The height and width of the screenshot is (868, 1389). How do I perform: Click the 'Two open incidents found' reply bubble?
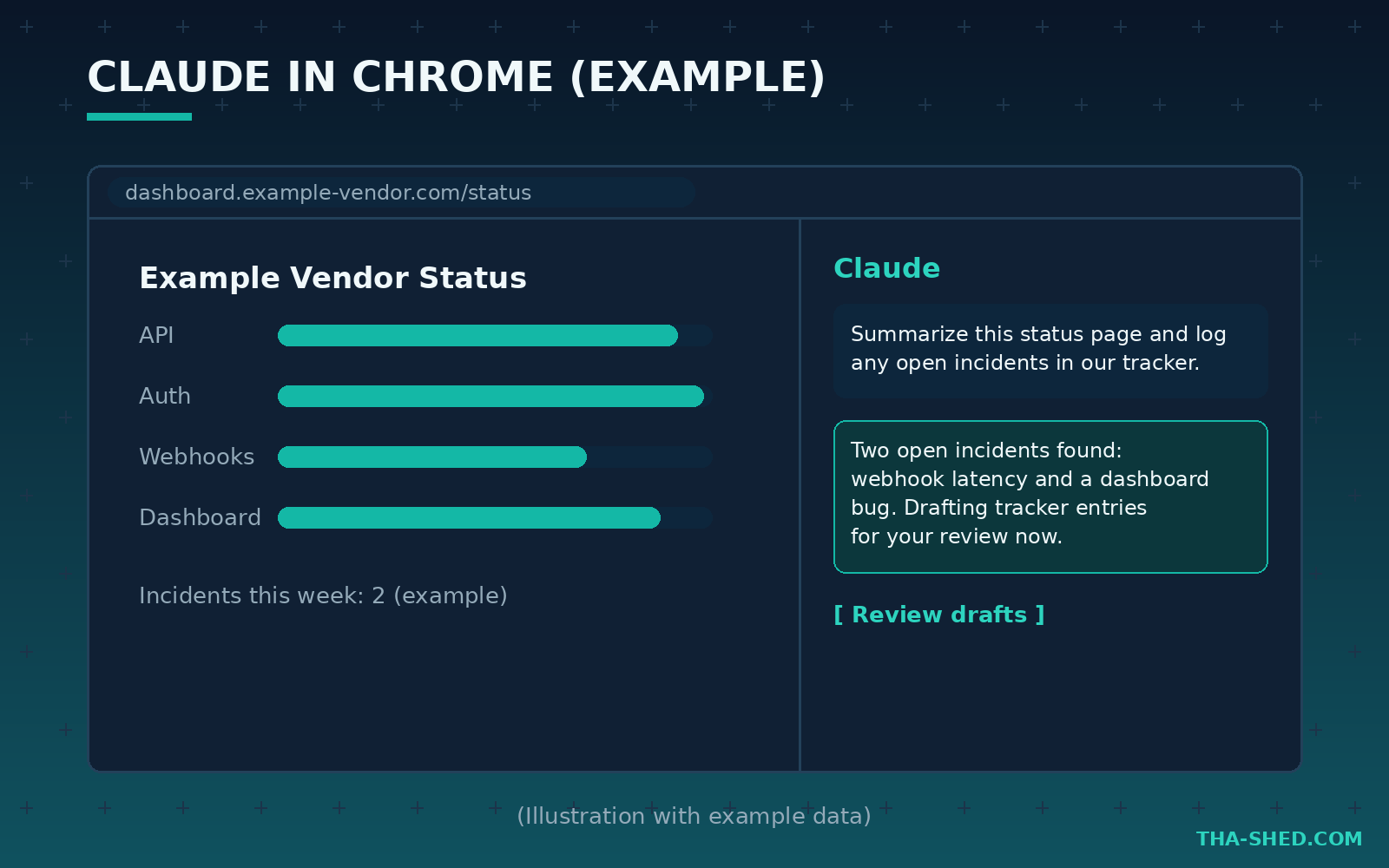point(1050,496)
